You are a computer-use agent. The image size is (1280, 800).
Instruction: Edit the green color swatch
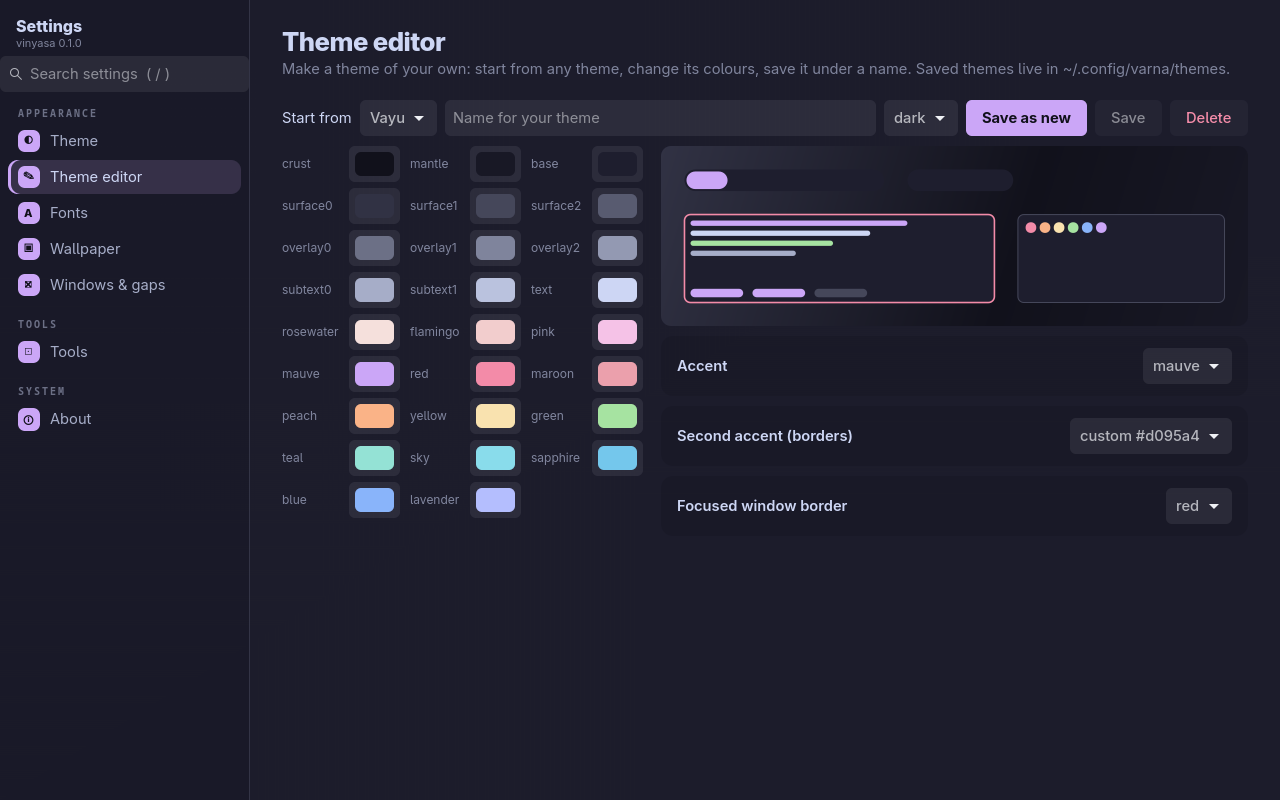(x=617, y=416)
